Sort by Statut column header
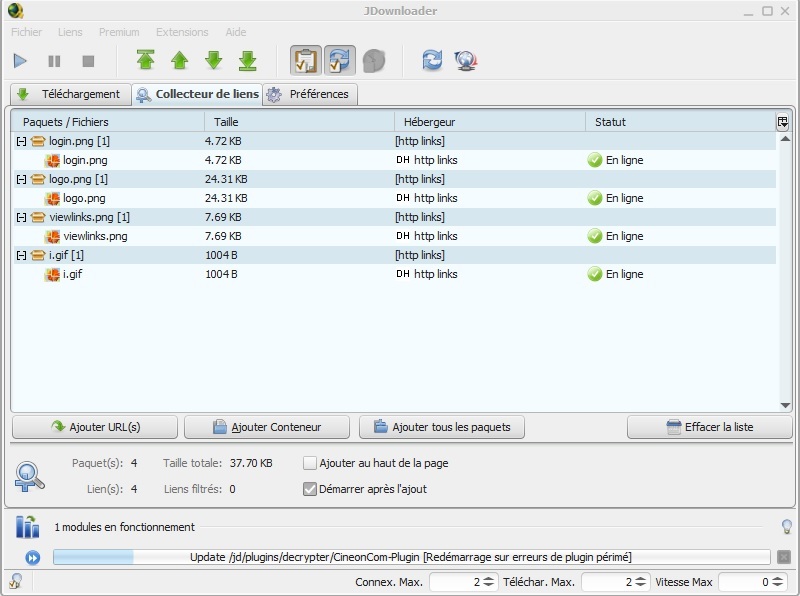 (x=680, y=122)
